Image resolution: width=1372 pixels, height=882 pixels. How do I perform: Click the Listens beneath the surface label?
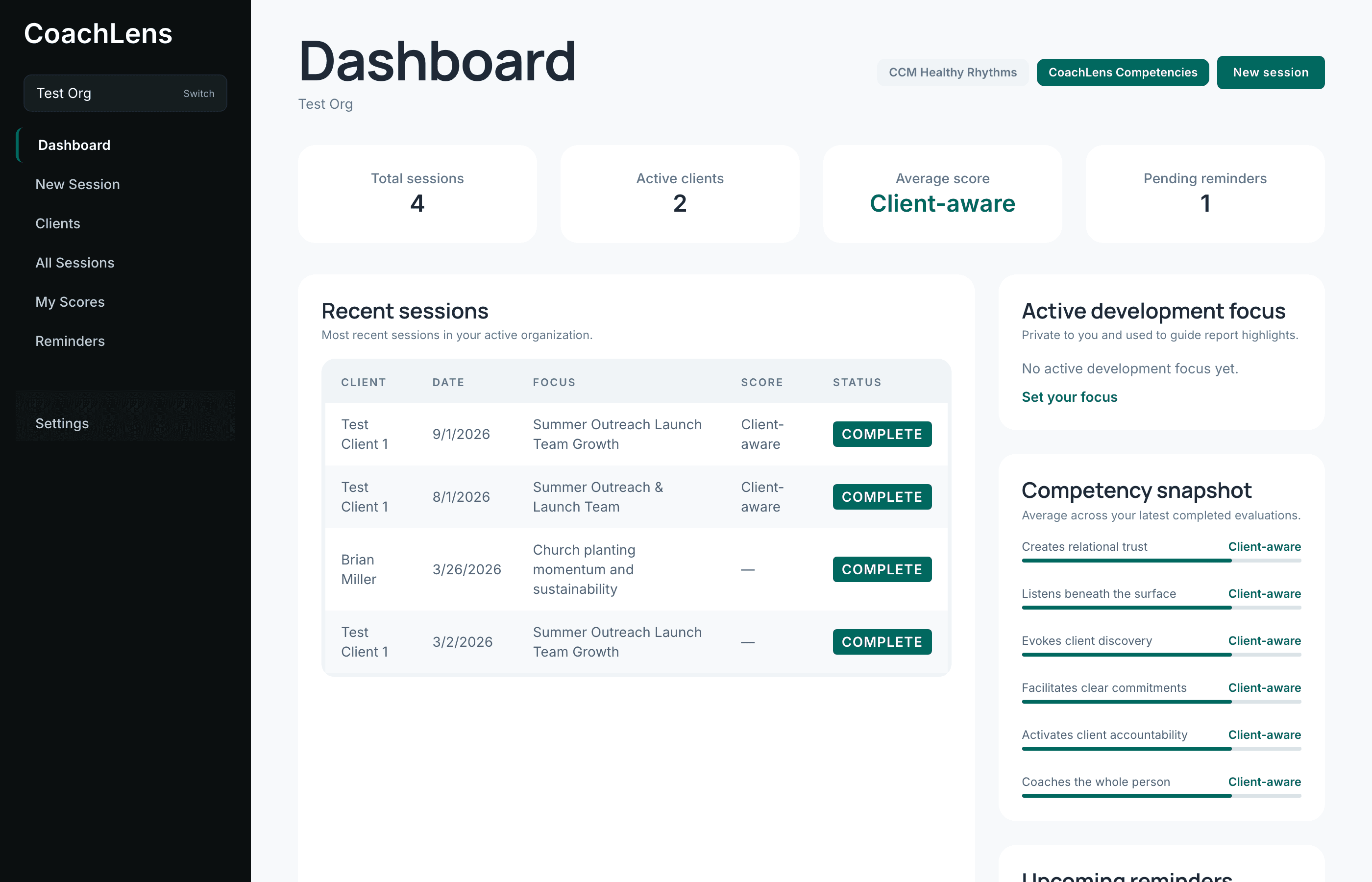click(1099, 593)
